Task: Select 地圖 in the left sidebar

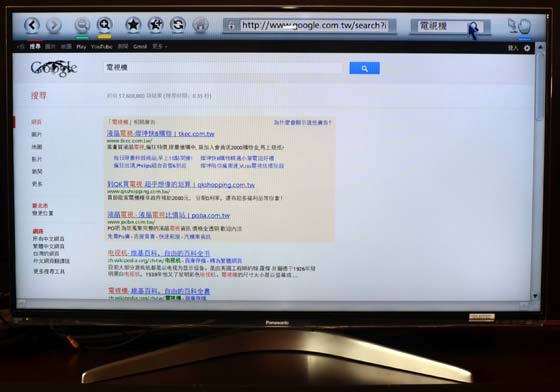Action: 36,147
